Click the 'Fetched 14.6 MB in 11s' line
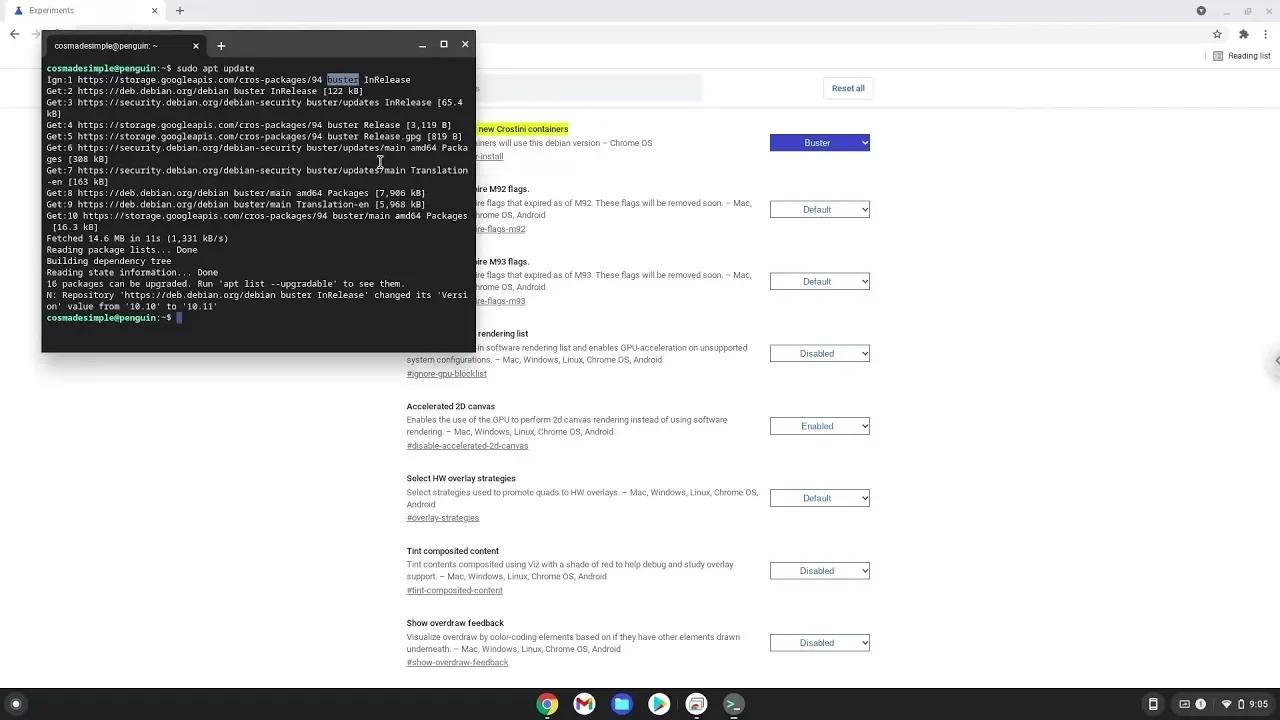The height and width of the screenshot is (720, 1280). pyautogui.click(x=137, y=239)
